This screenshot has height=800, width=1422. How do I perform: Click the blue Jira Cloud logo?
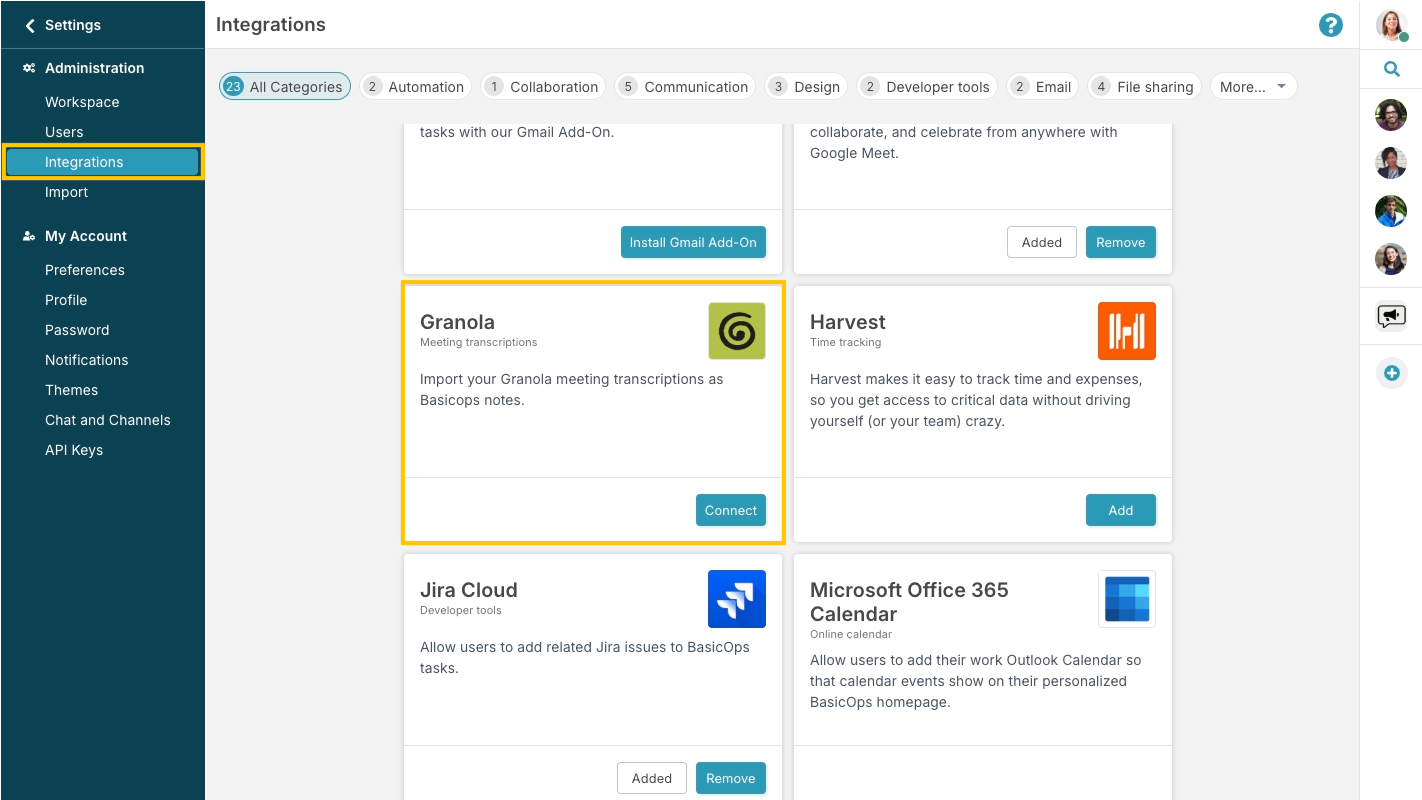pyautogui.click(x=737, y=599)
